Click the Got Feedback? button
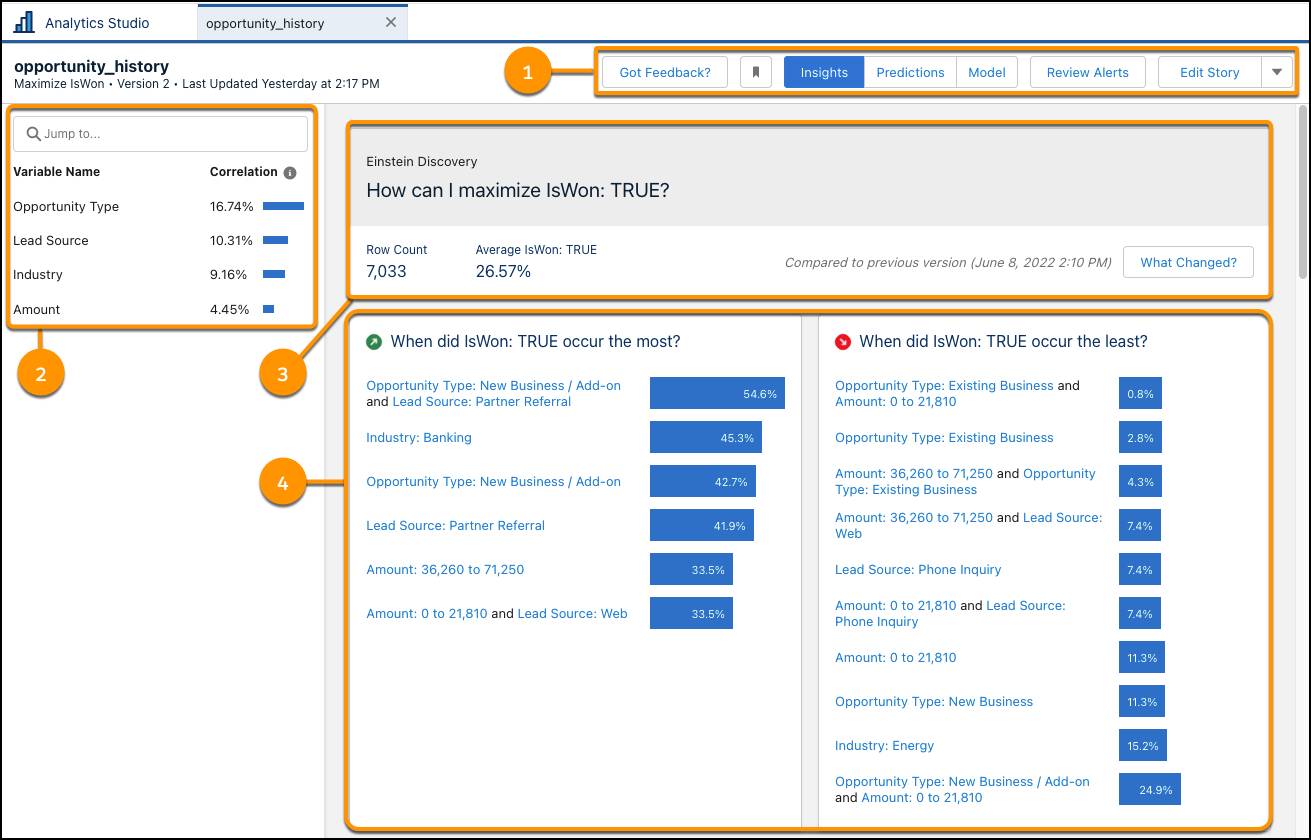Viewport: 1311px width, 840px height. [664, 71]
